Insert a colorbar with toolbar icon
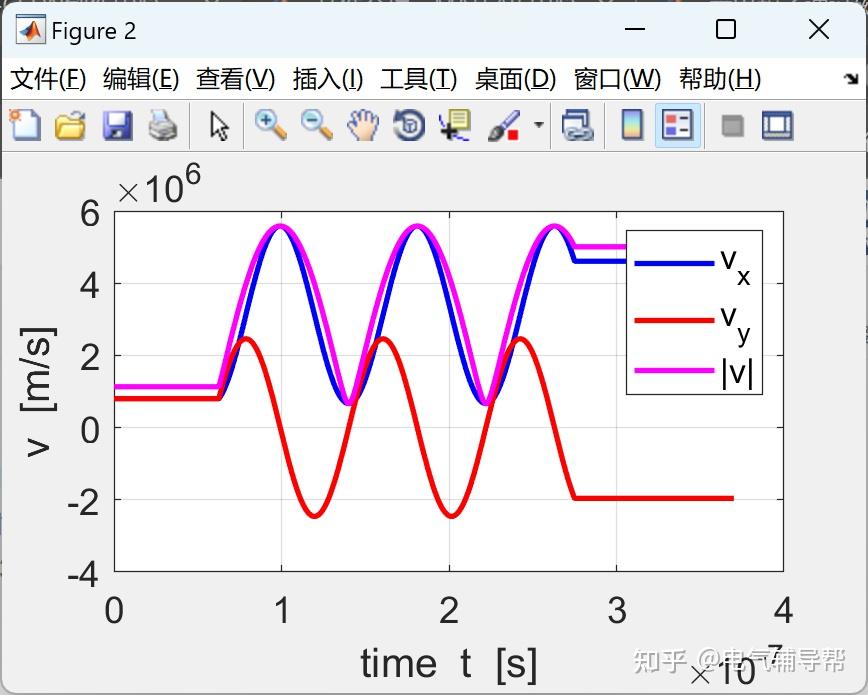Image resolution: width=868 pixels, height=695 pixels. pyautogui.click(x=632, y=125)
